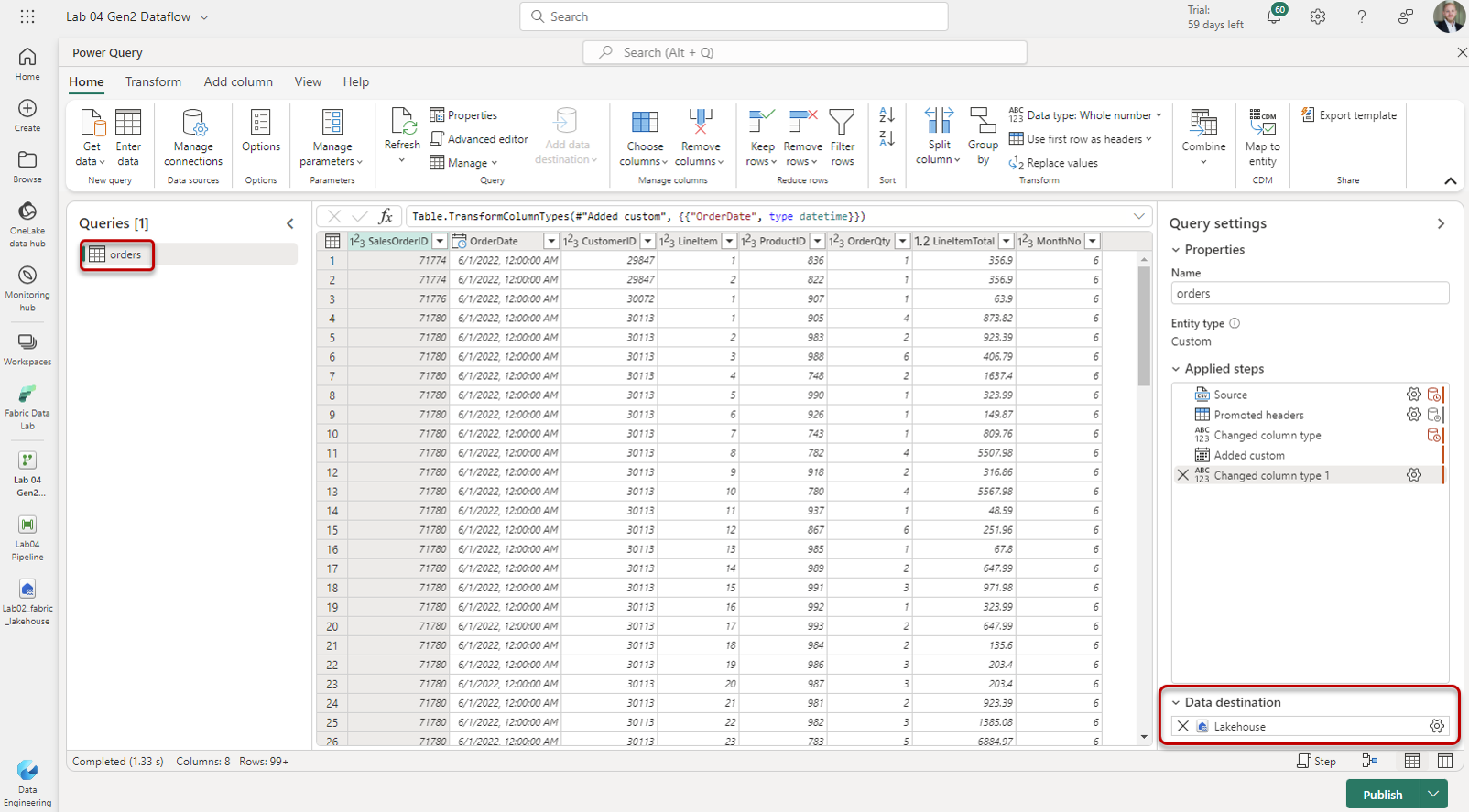Viewport: 1469px width, 812px height.
Task: Open Data type: Whole number dropdown
Action: (1085, 115)
